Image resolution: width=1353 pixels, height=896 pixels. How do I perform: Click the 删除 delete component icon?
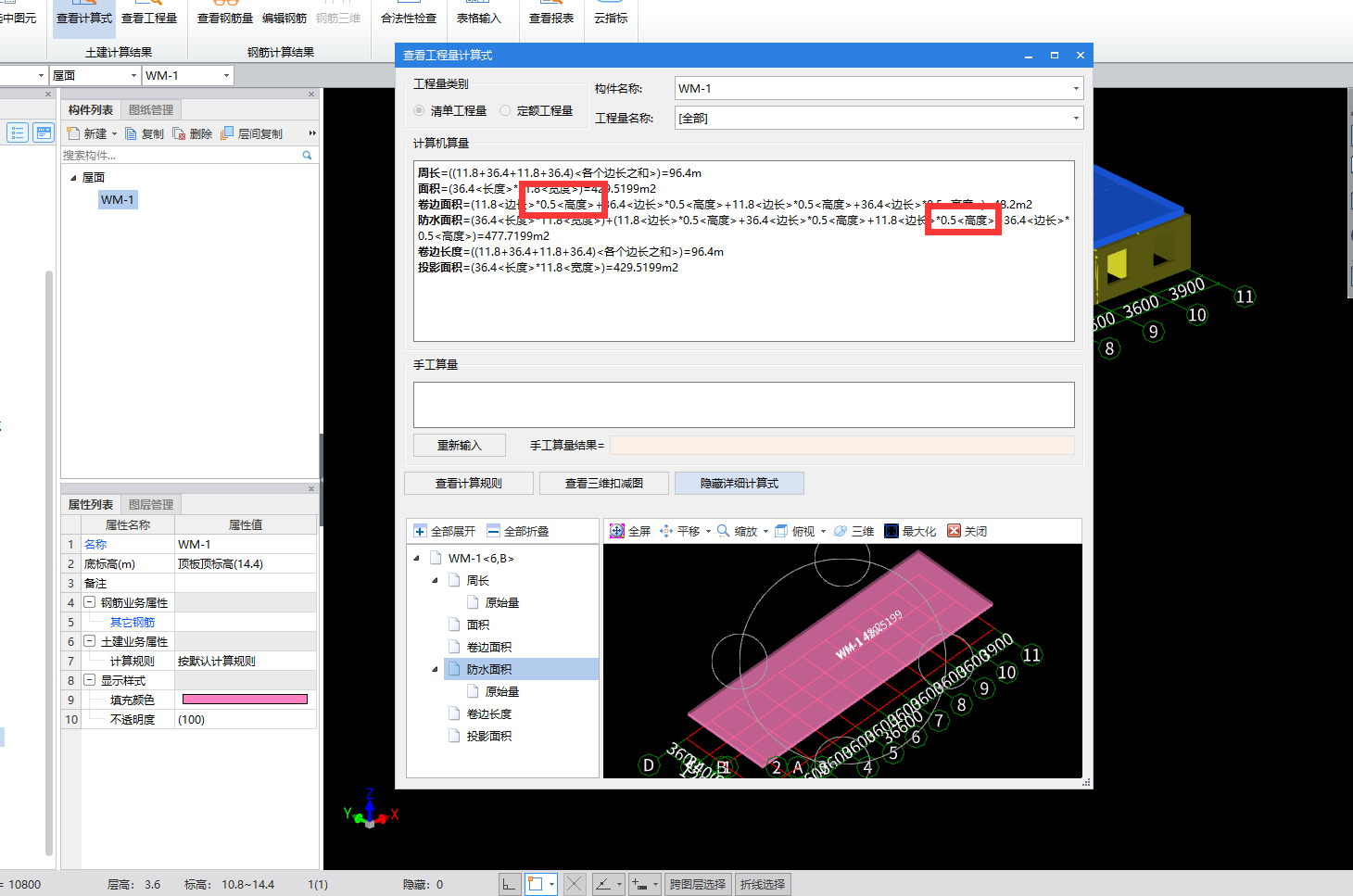179,133
